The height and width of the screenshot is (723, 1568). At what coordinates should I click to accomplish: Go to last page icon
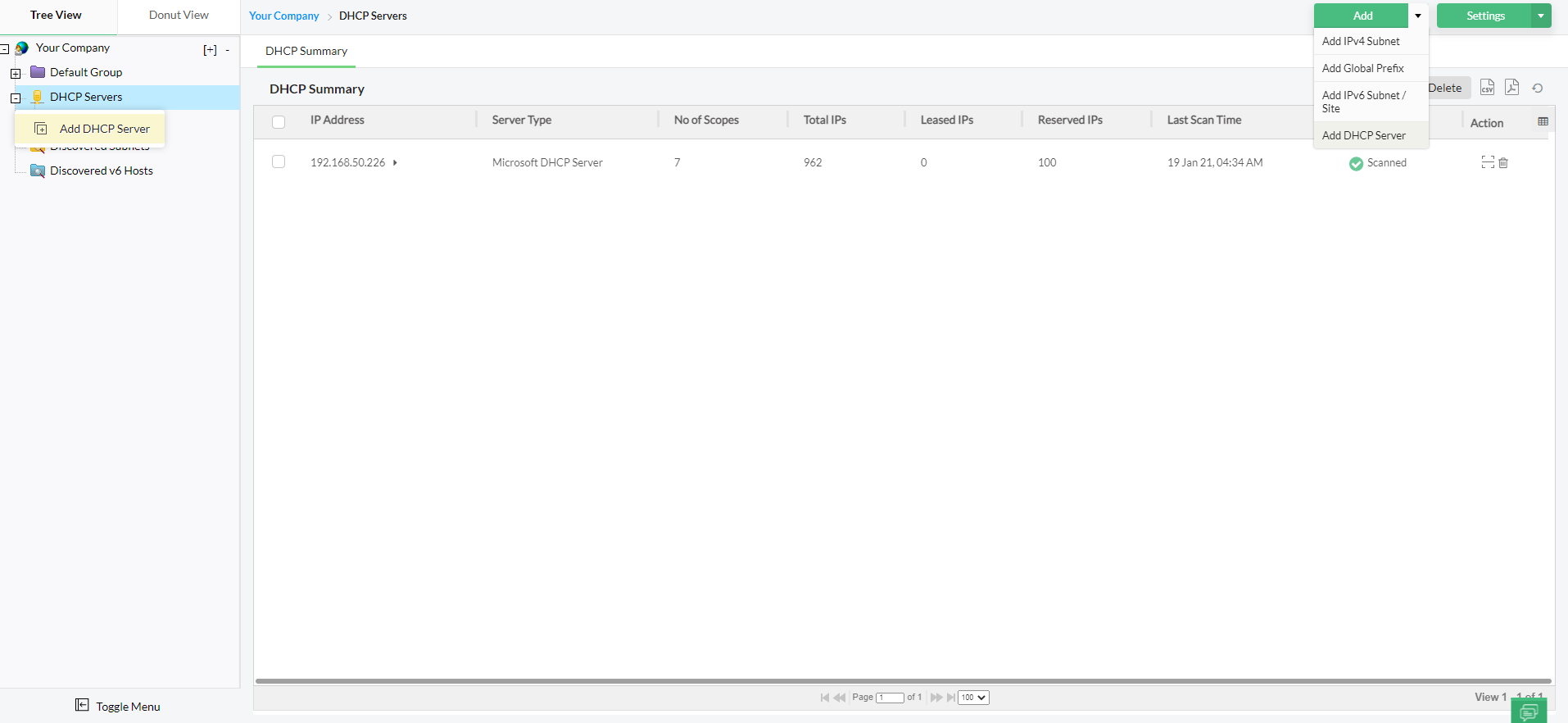click(x=951, y=698)
